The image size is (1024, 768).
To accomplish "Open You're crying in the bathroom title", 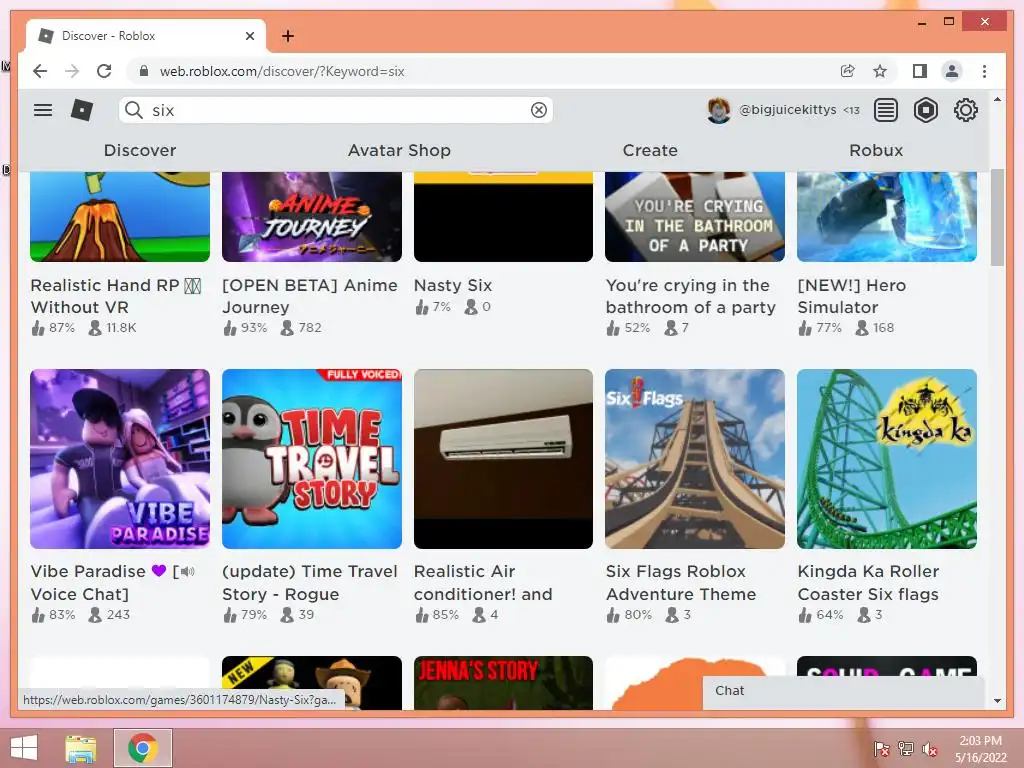I will pos(690,296).
